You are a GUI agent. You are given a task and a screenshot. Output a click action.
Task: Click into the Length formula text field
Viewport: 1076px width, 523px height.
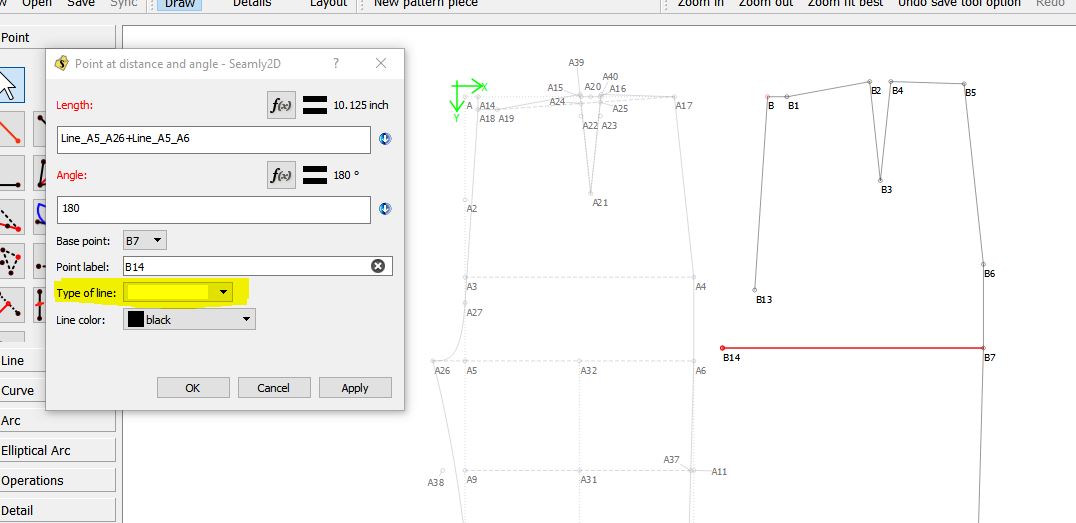(213, 139)
